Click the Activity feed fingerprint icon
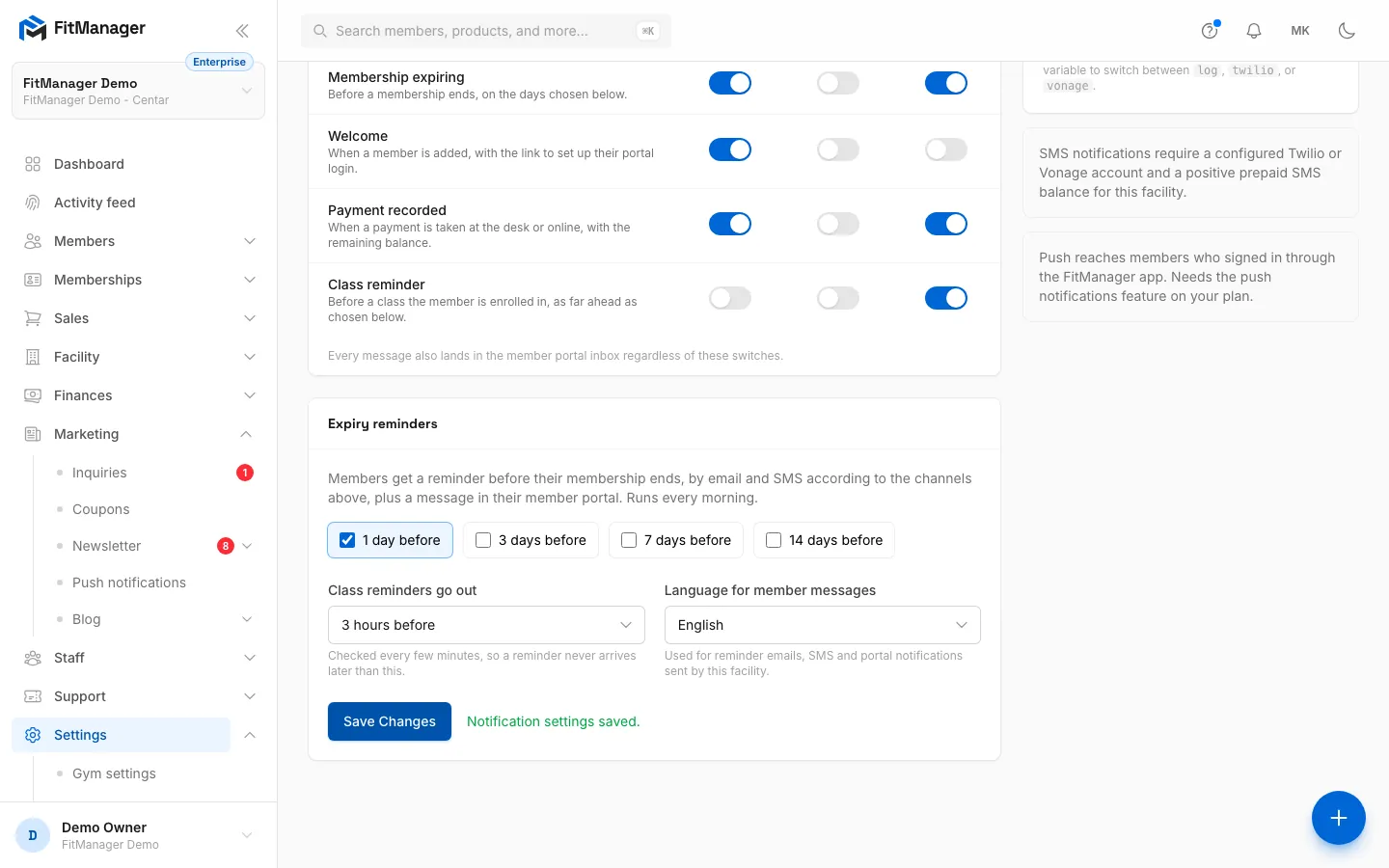 point(33,203)
